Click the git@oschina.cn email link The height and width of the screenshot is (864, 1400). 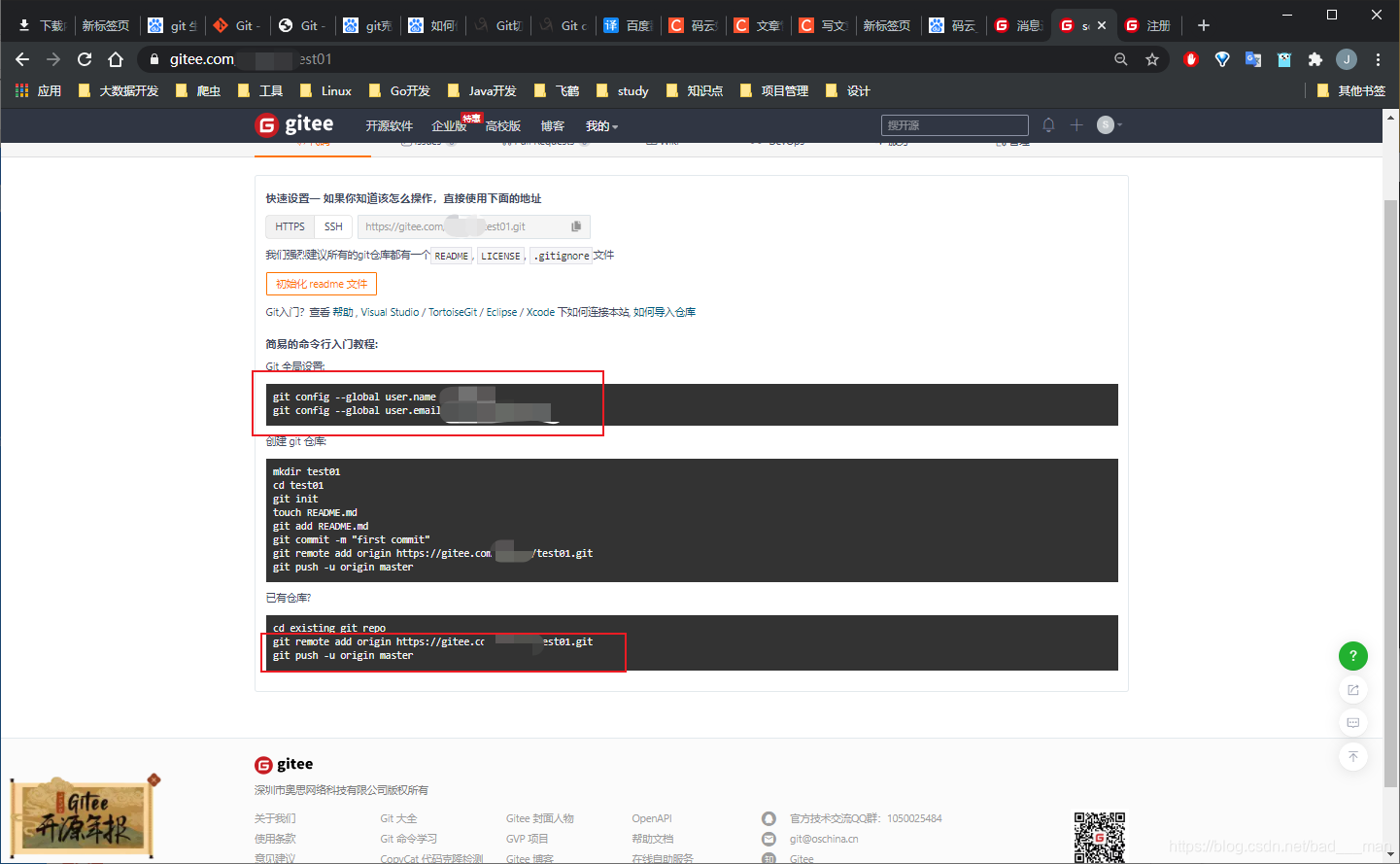pyautogui.click(x=824, y=839)
